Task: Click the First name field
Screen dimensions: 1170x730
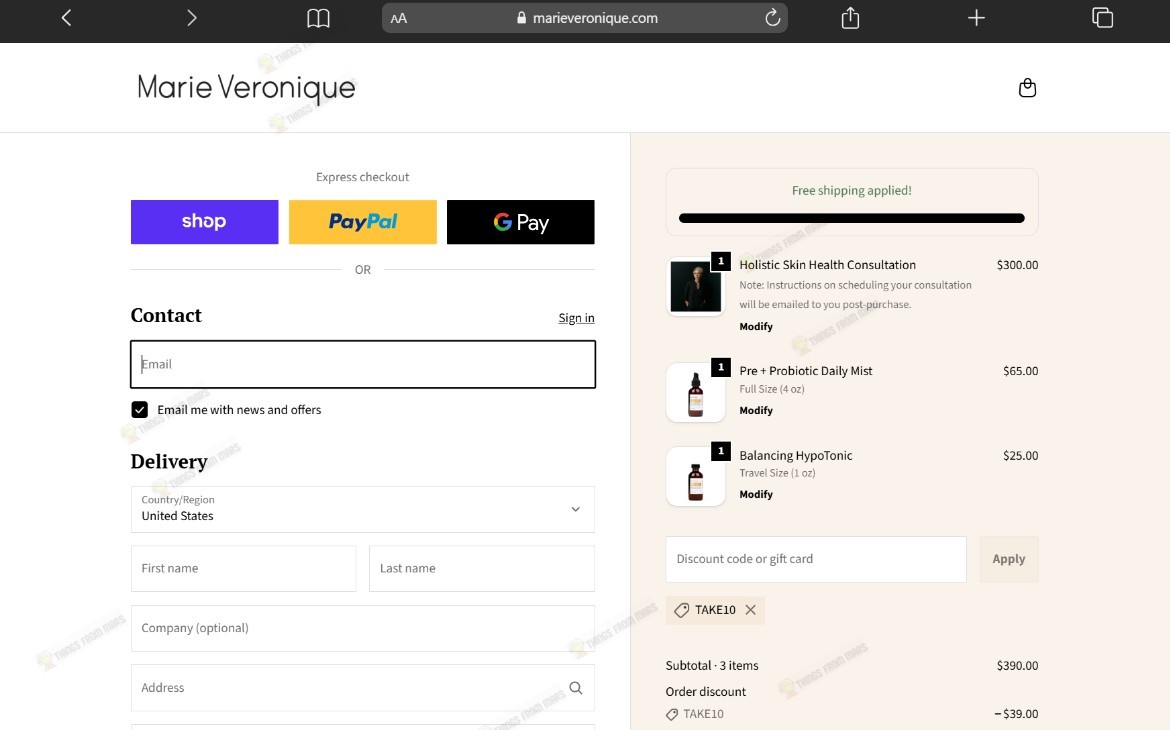Action: click(243, 568)
